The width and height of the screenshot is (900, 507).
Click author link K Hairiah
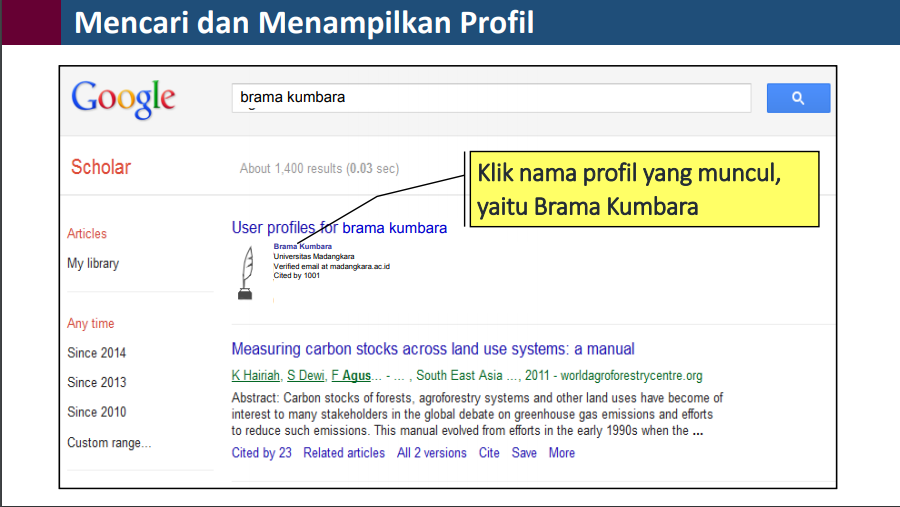[255, 376]
